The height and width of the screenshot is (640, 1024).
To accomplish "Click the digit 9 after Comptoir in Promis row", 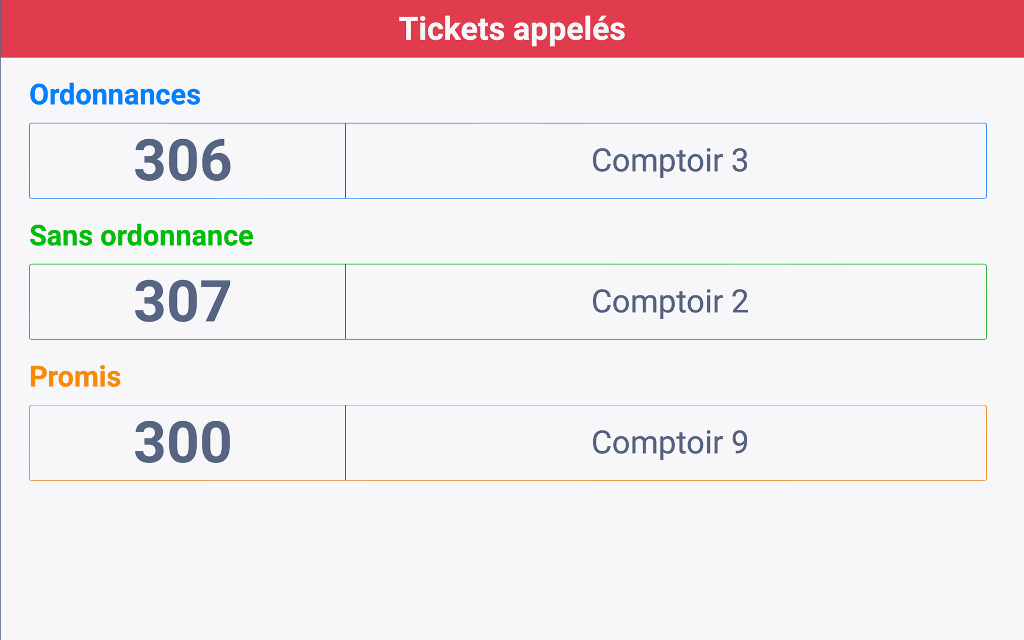I will point(739,443).
